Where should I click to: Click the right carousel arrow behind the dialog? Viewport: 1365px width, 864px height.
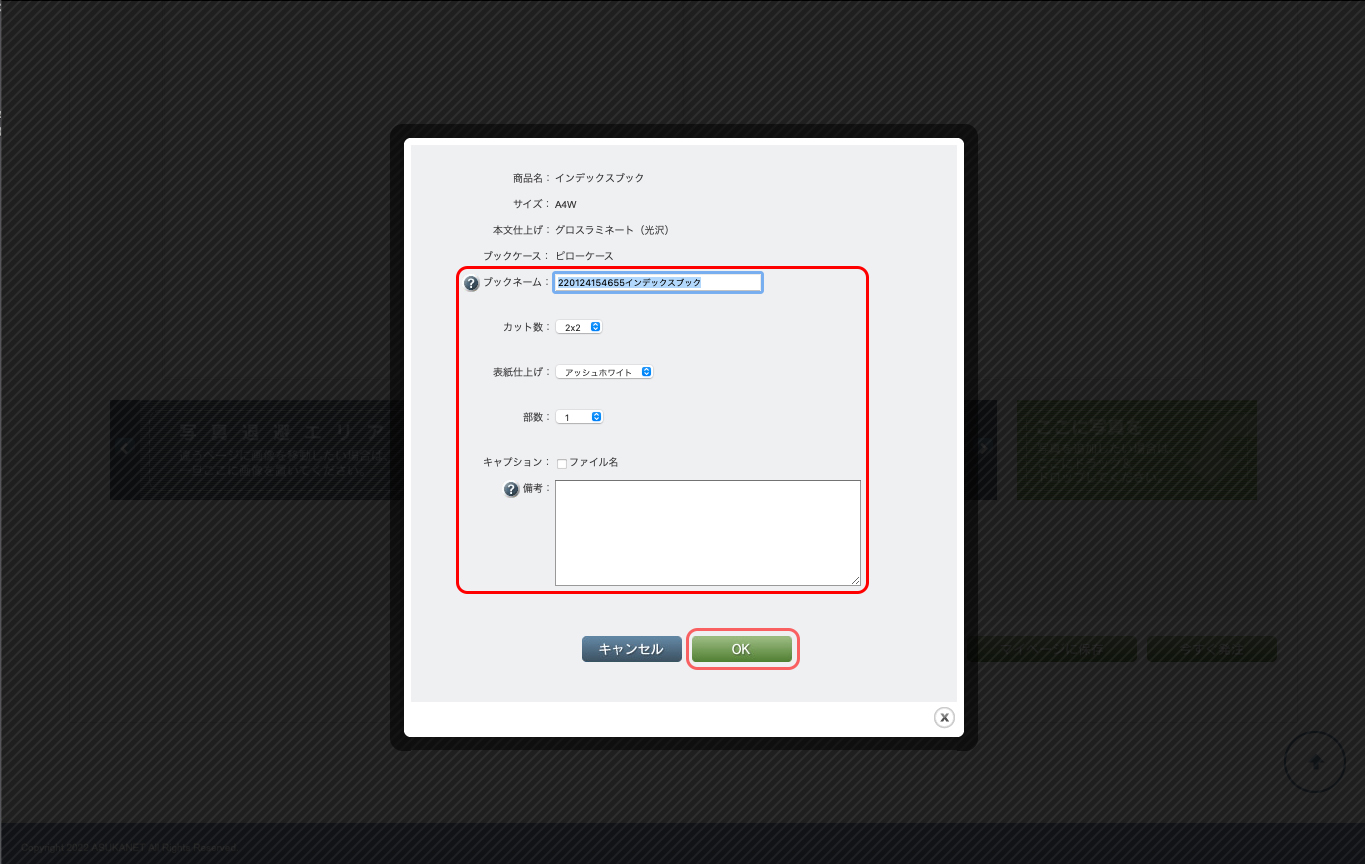[985, 449]
